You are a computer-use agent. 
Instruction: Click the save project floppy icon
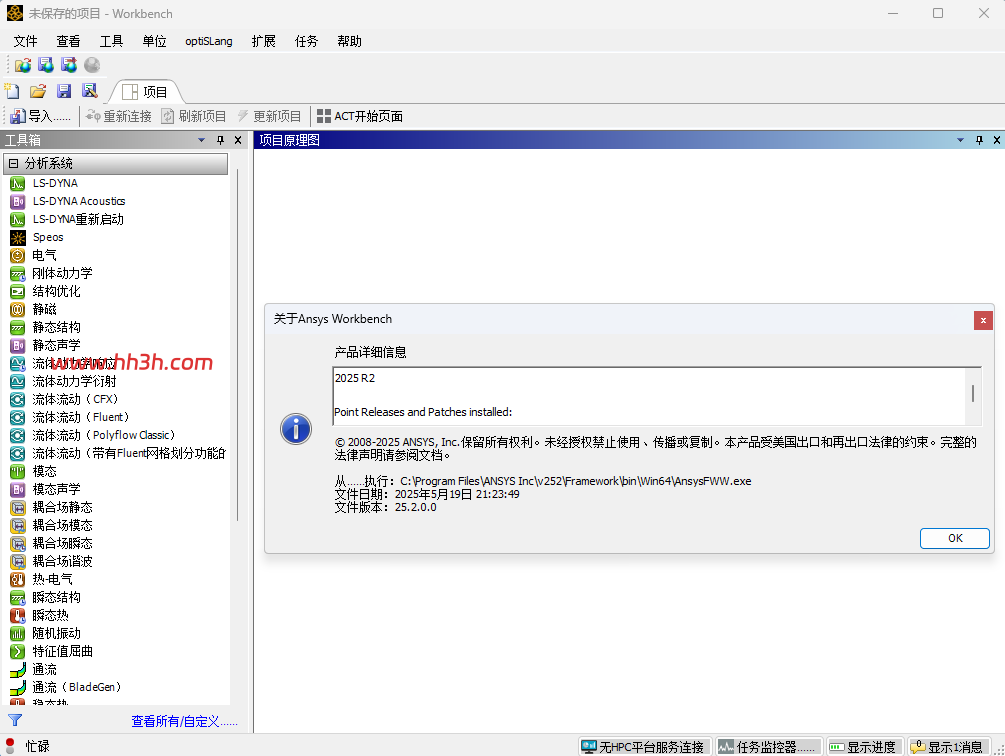point(64,91)
